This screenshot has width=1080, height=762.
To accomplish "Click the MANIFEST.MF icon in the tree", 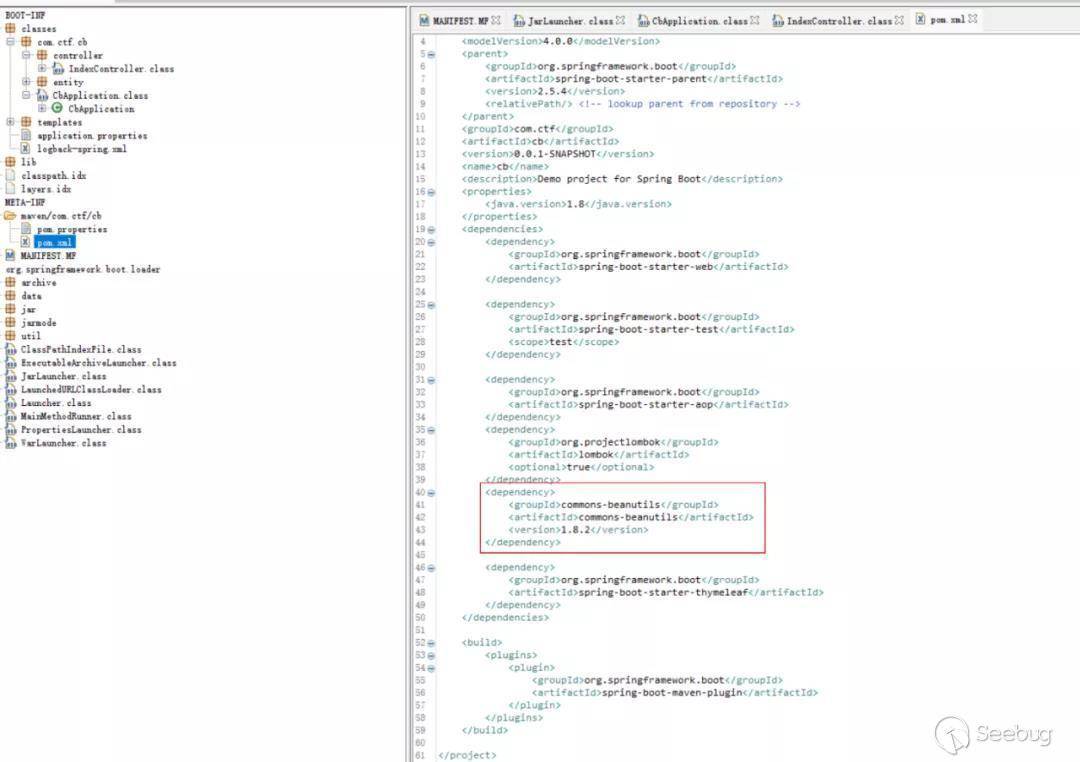I will pos(10,256).
